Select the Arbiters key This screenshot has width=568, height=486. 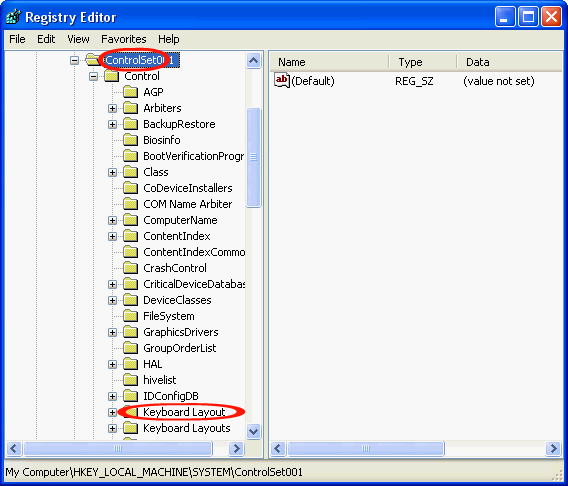[x=162, y=108]
